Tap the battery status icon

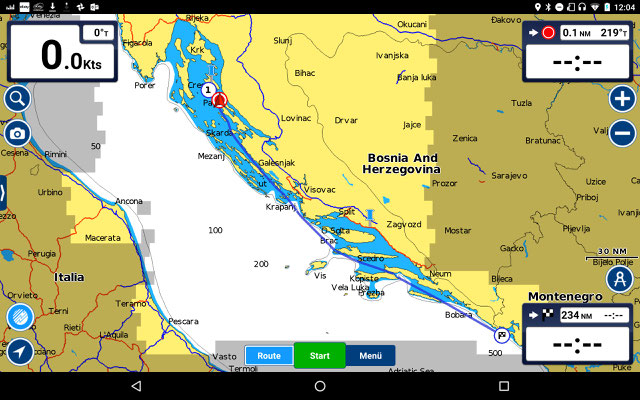click(607, 7)
